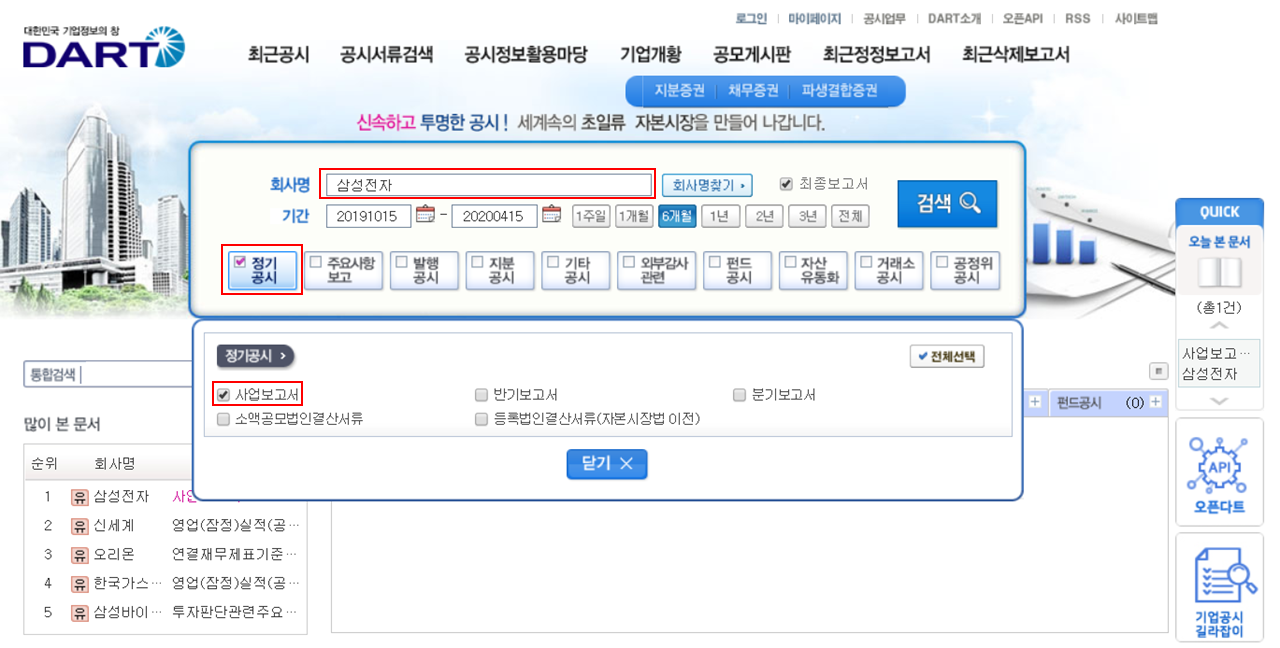Open the 오픈API link
1280x648 pixels.
(1023, 18)
